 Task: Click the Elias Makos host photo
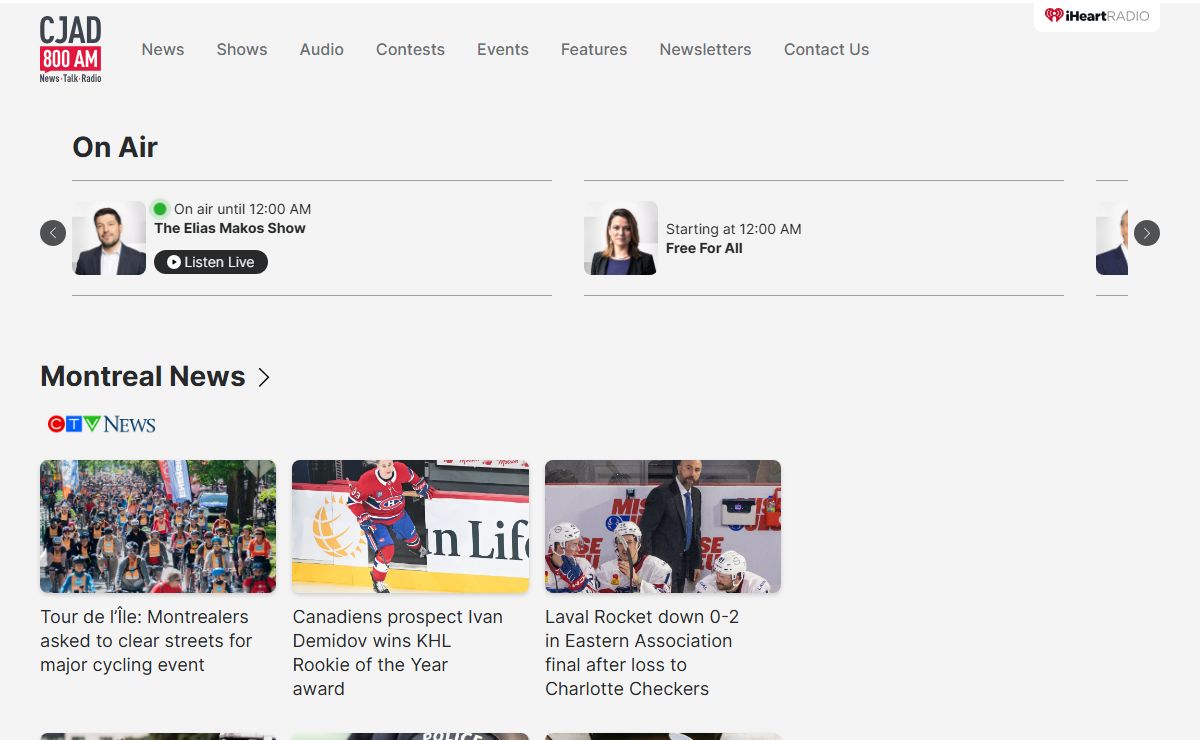pyautogui.click(x=109, y=238)
